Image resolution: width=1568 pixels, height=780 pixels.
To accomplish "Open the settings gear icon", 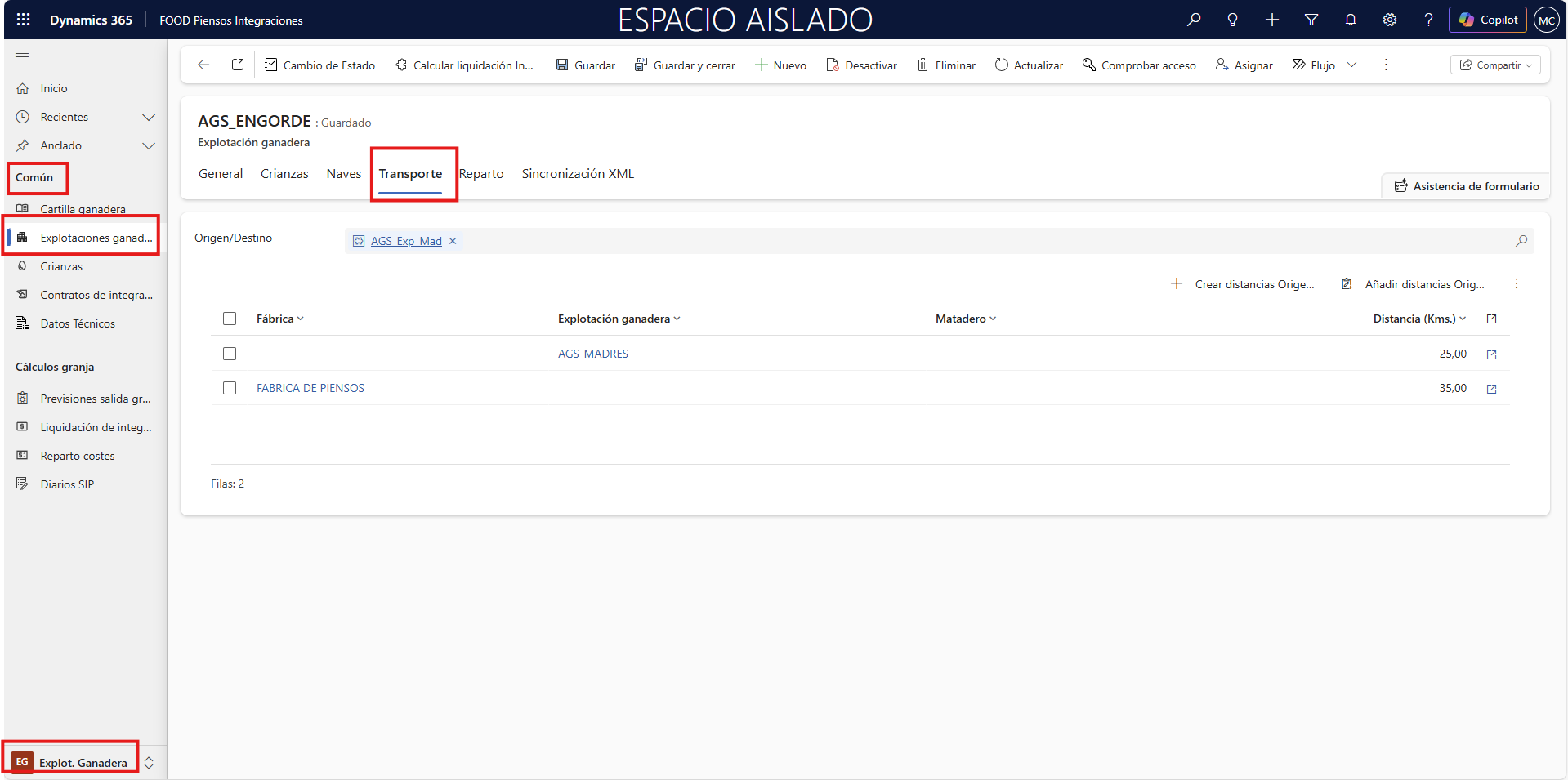I will point(1390,20).
